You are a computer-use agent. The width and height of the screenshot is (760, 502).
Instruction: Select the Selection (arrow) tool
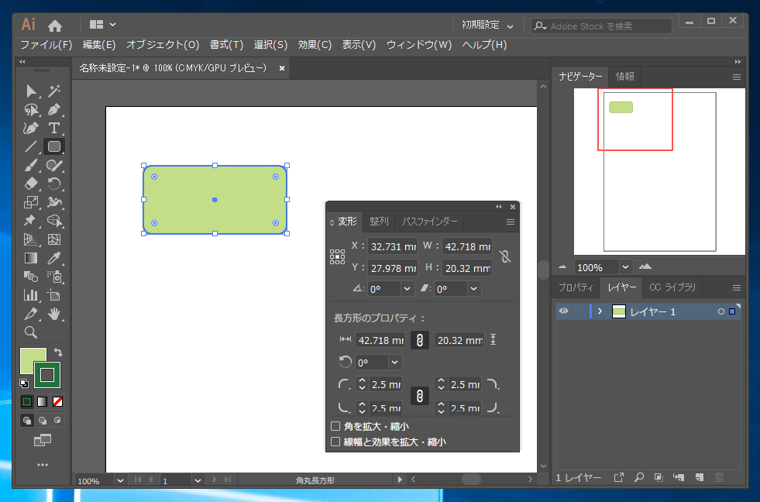(x=31, y=91)
